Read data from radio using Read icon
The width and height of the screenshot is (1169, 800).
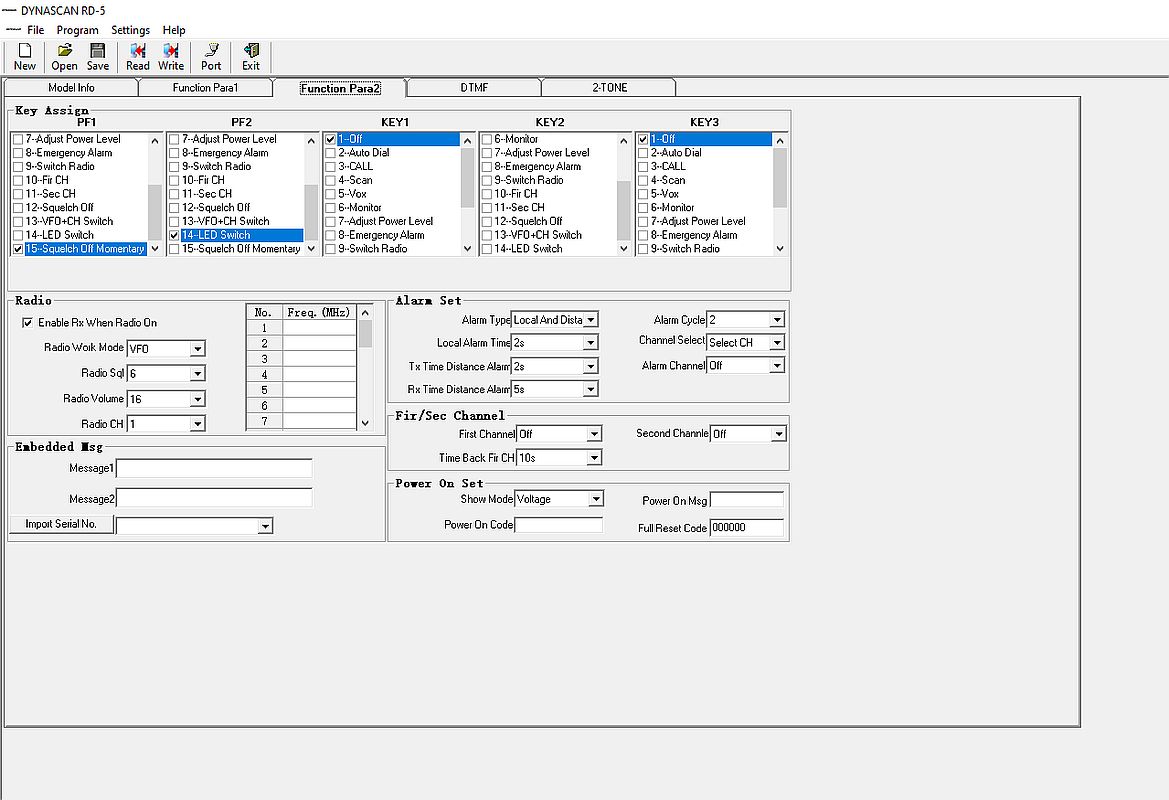[x=137, y=57]
